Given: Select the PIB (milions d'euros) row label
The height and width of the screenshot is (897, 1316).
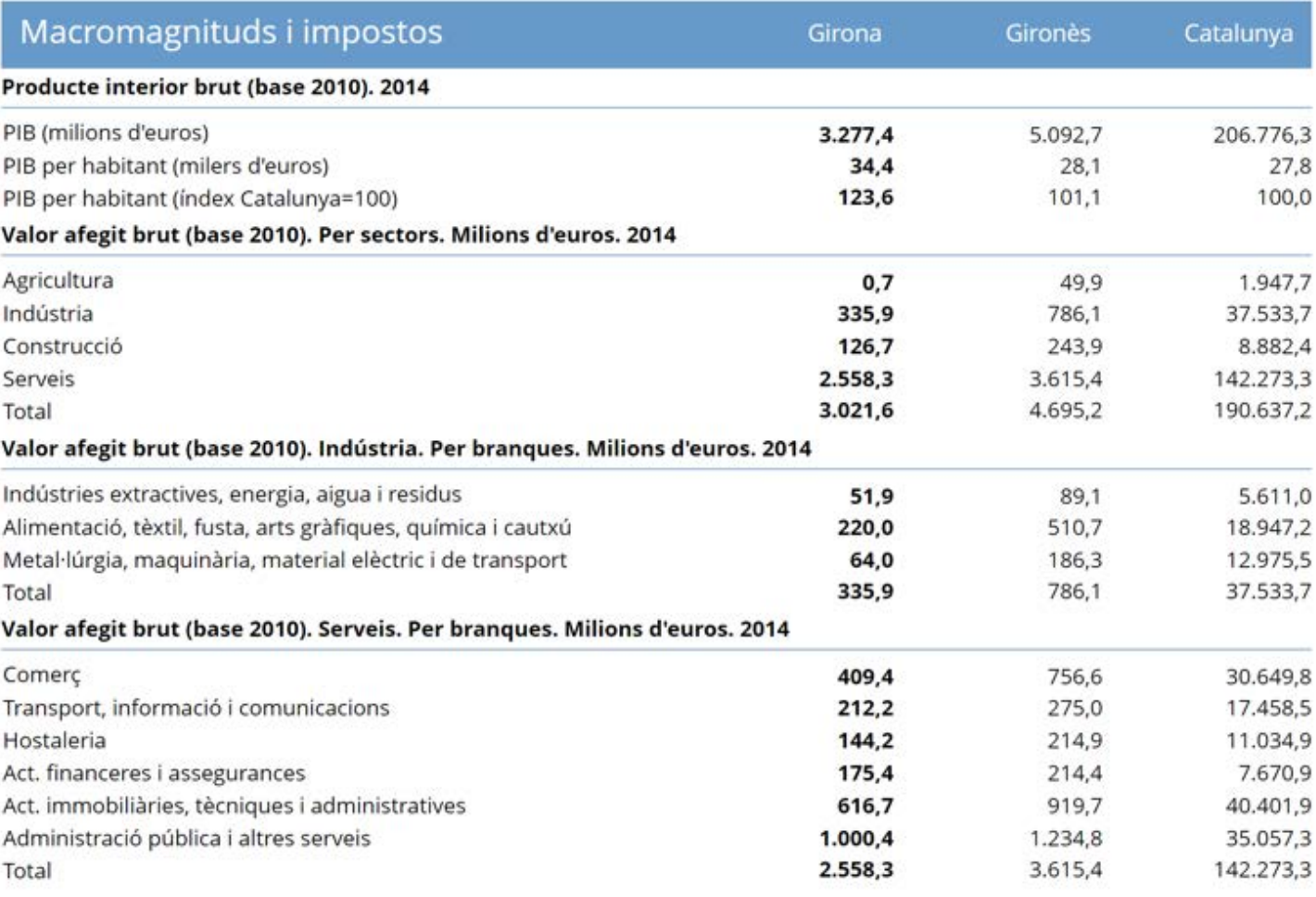Looking at the screenshot, I should pos(106,133).
